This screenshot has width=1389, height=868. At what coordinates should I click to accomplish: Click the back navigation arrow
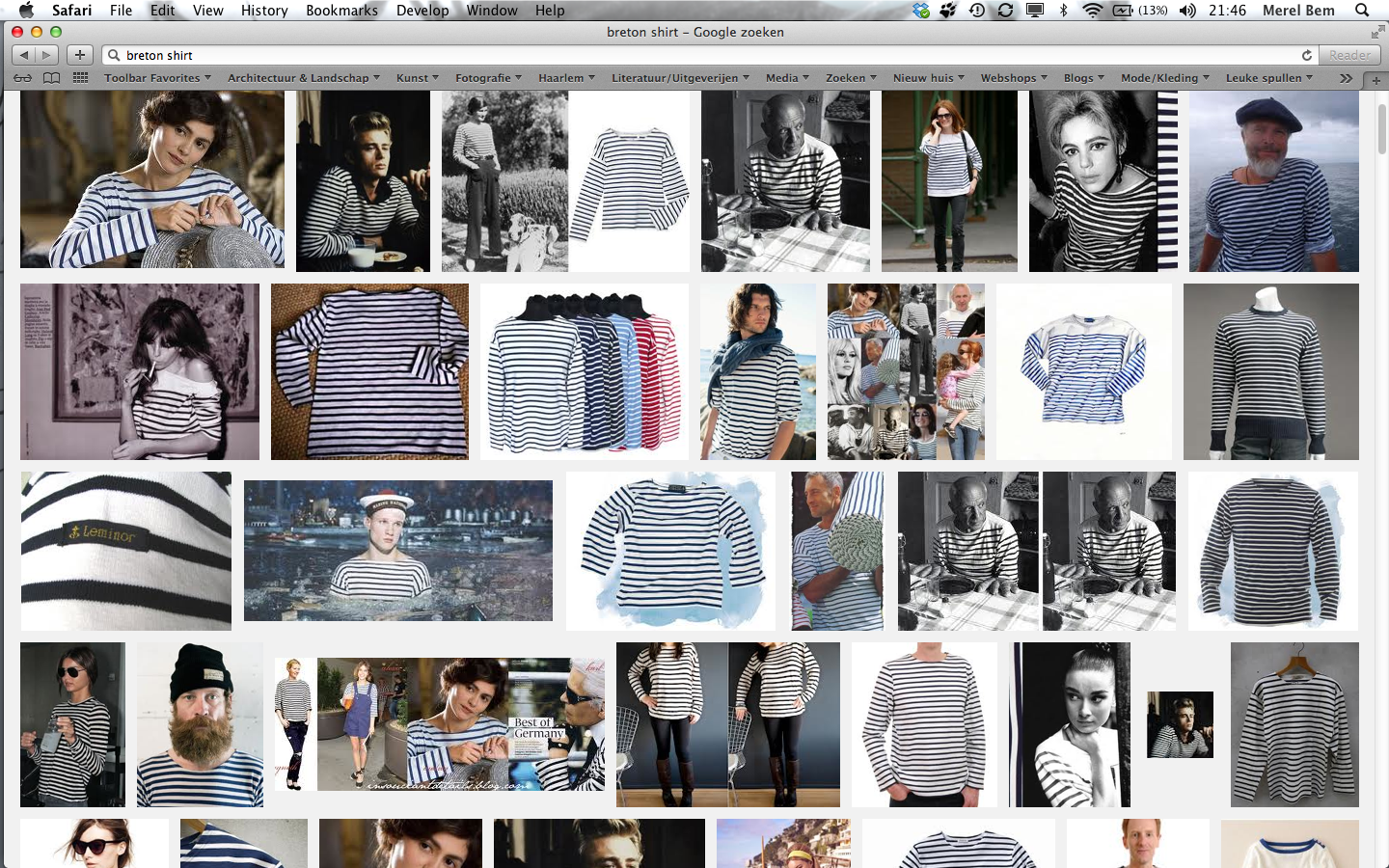point(24,55)
